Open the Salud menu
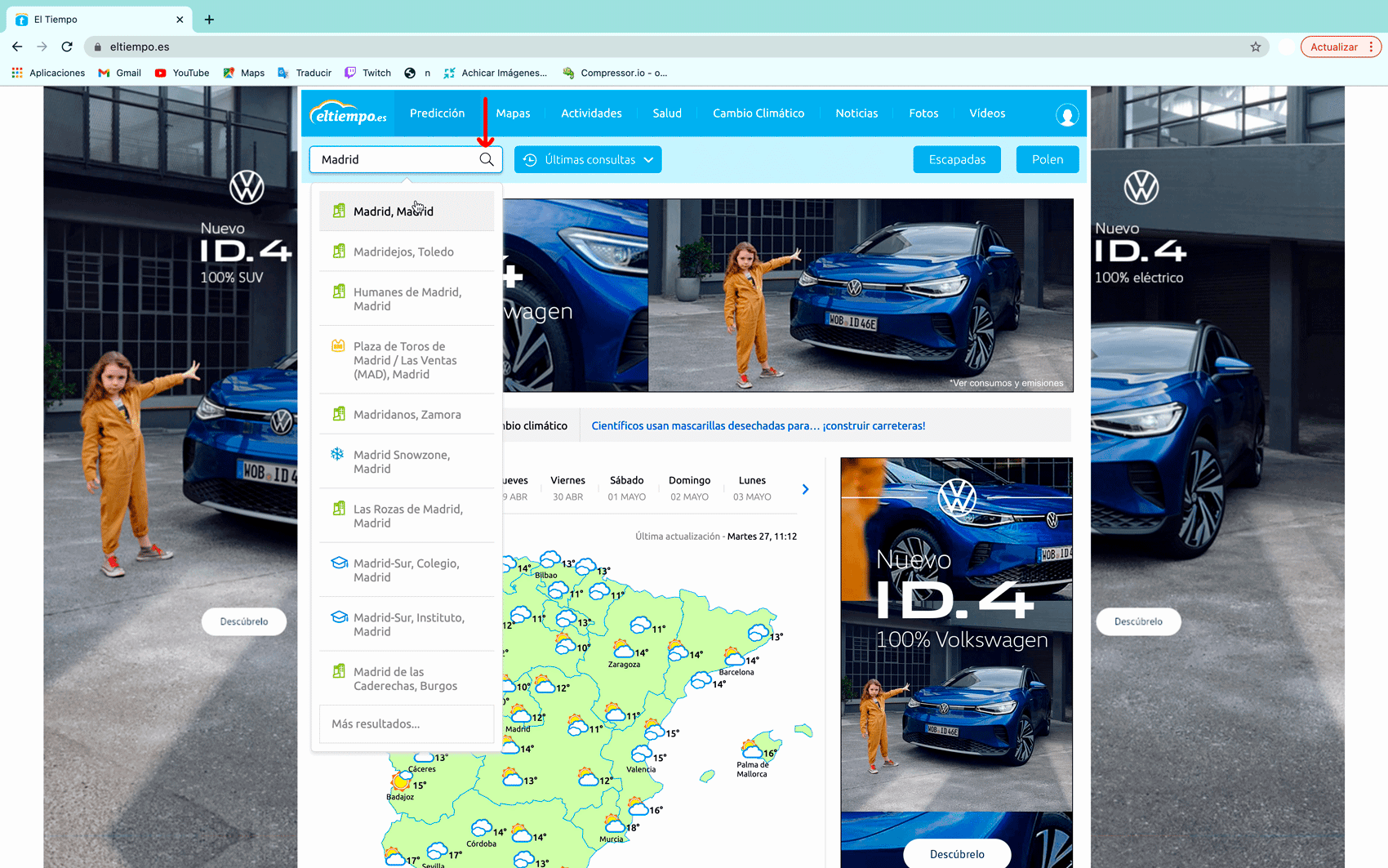 coord(667,114)
